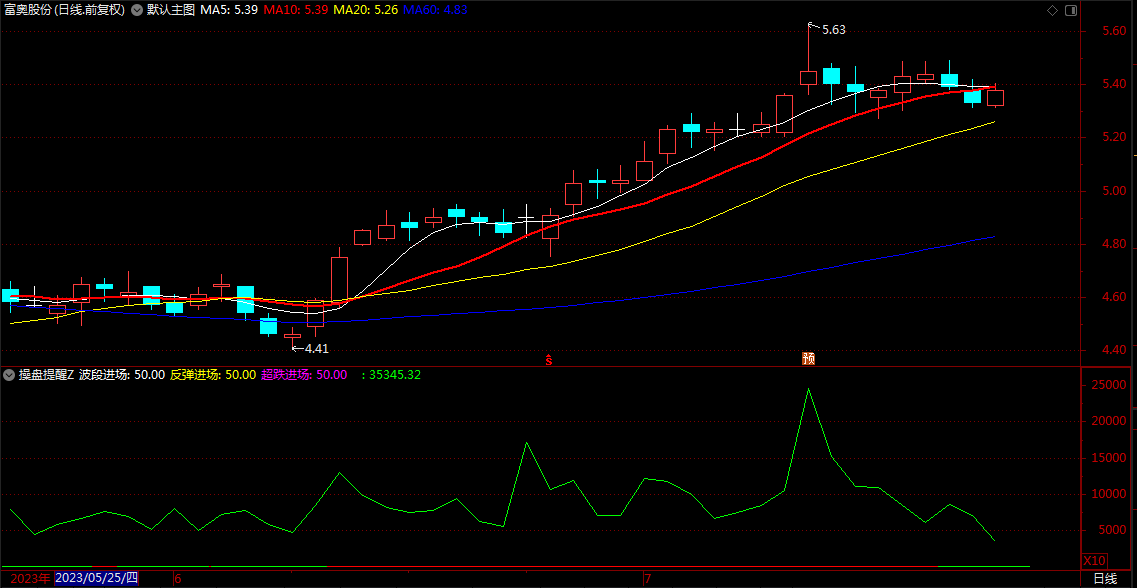Click the 预 forecast marker icon
The width and height of the screenshot is (1137, 588).
[809, 359]
